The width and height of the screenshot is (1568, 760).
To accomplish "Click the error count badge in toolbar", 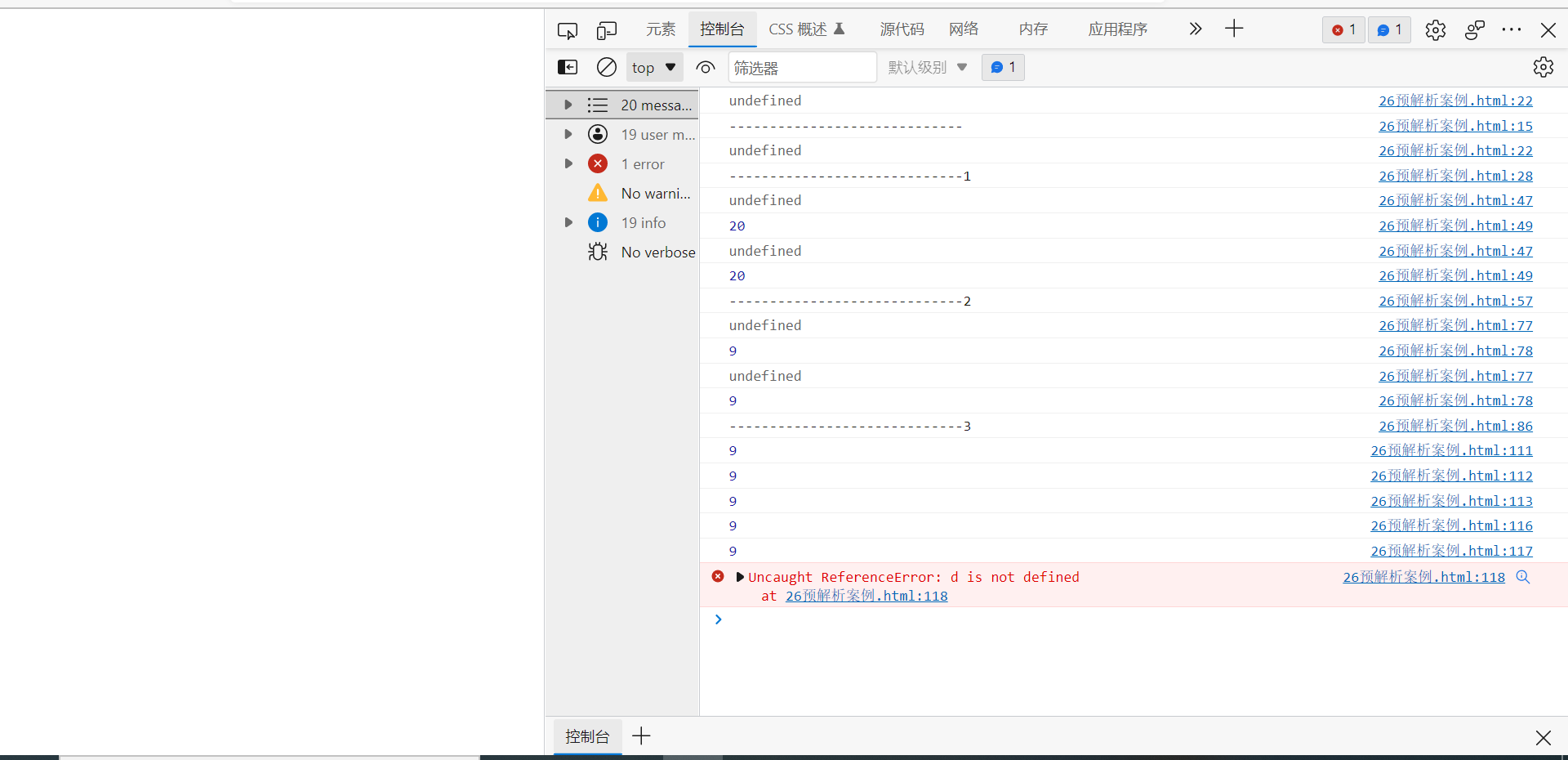I will click(1343, 30).
